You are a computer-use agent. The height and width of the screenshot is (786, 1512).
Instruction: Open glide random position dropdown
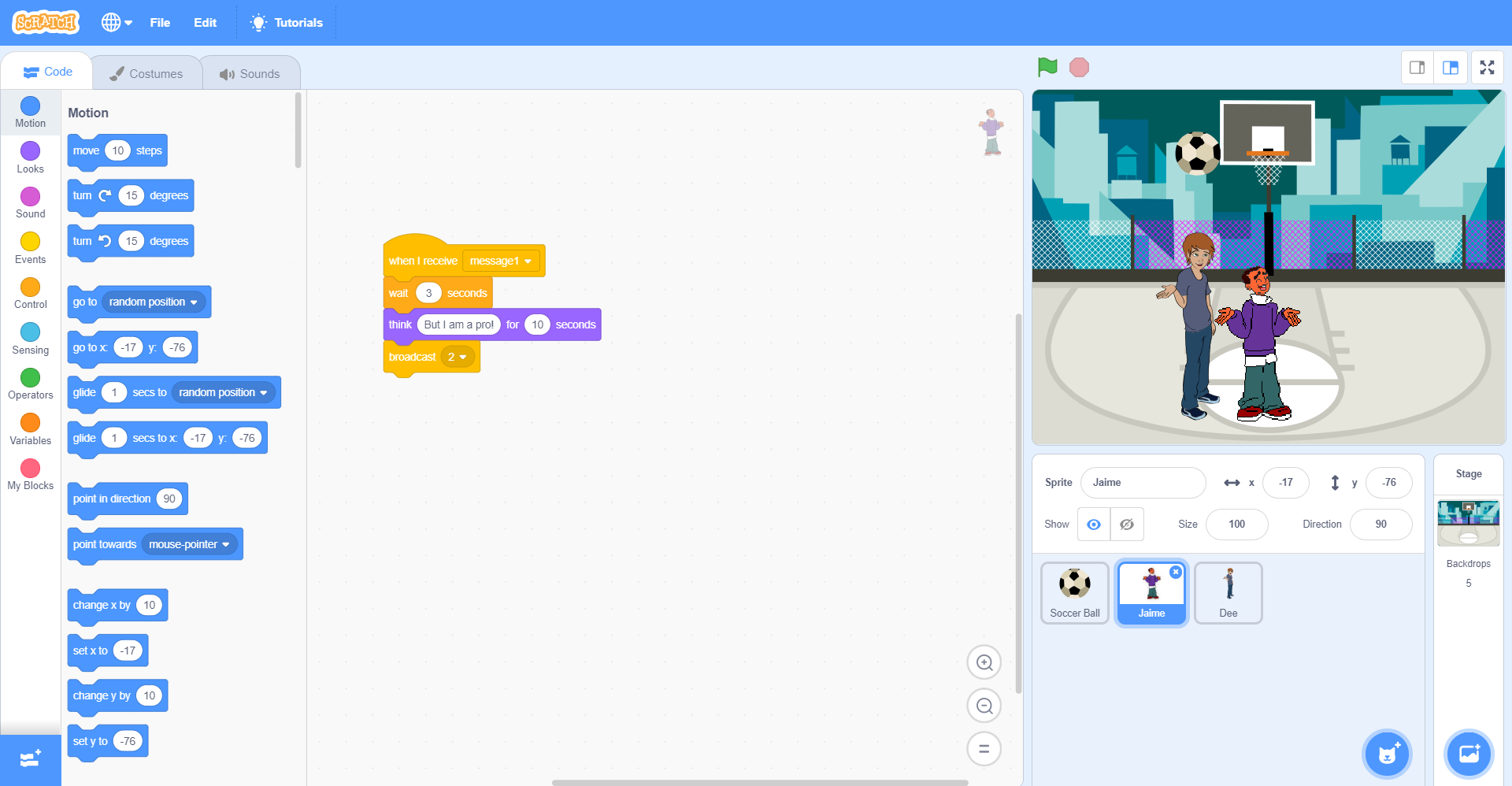224,393
